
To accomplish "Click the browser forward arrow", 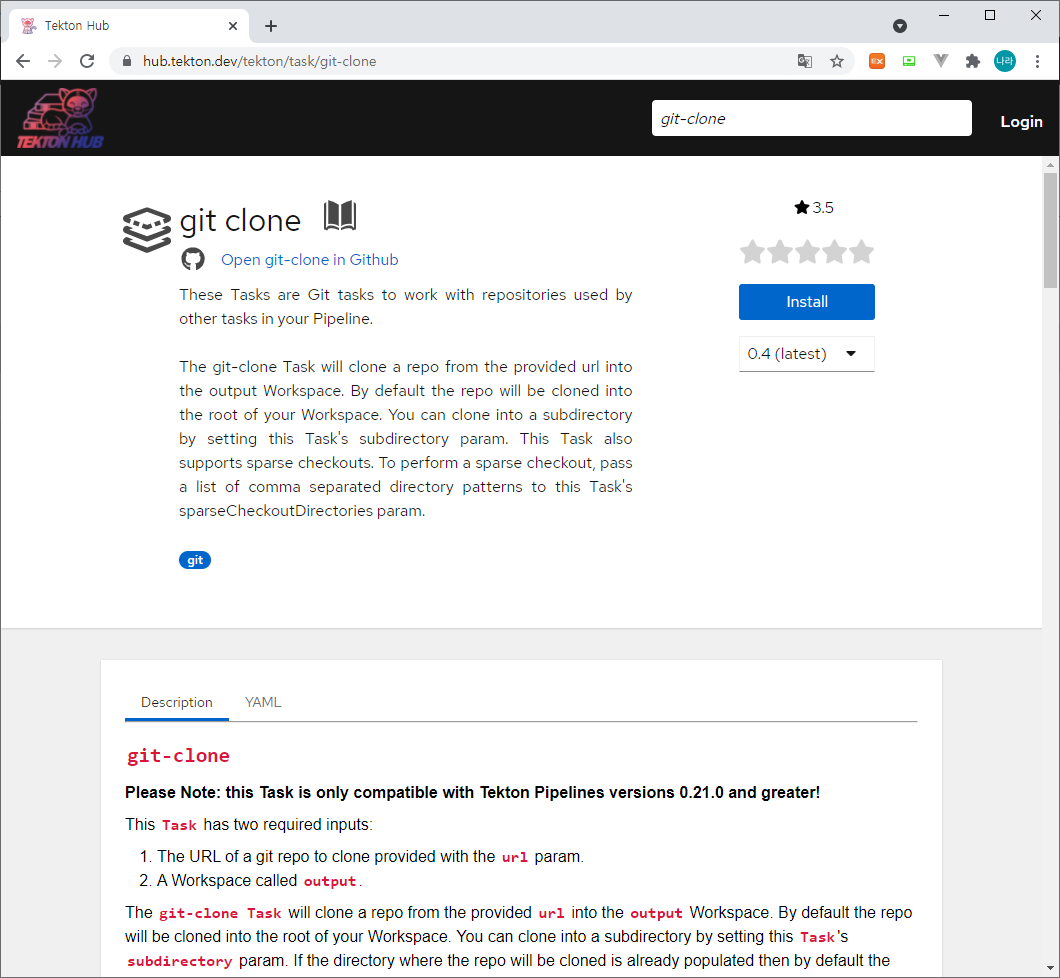I will click(x=55, y=61).
